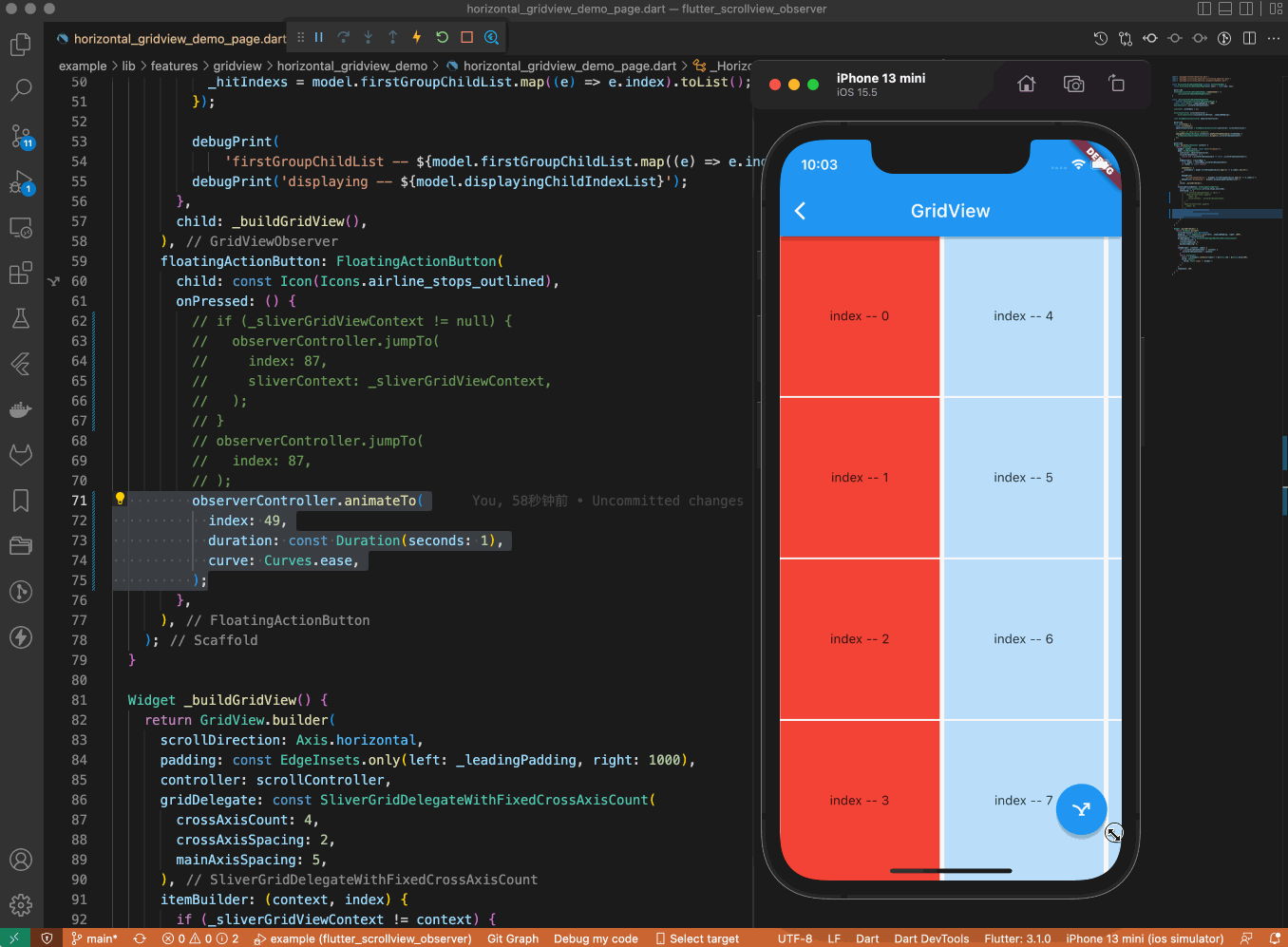Open the GitLab fox view
Screen dimensions: 1288x947
(x=21, y=455)
